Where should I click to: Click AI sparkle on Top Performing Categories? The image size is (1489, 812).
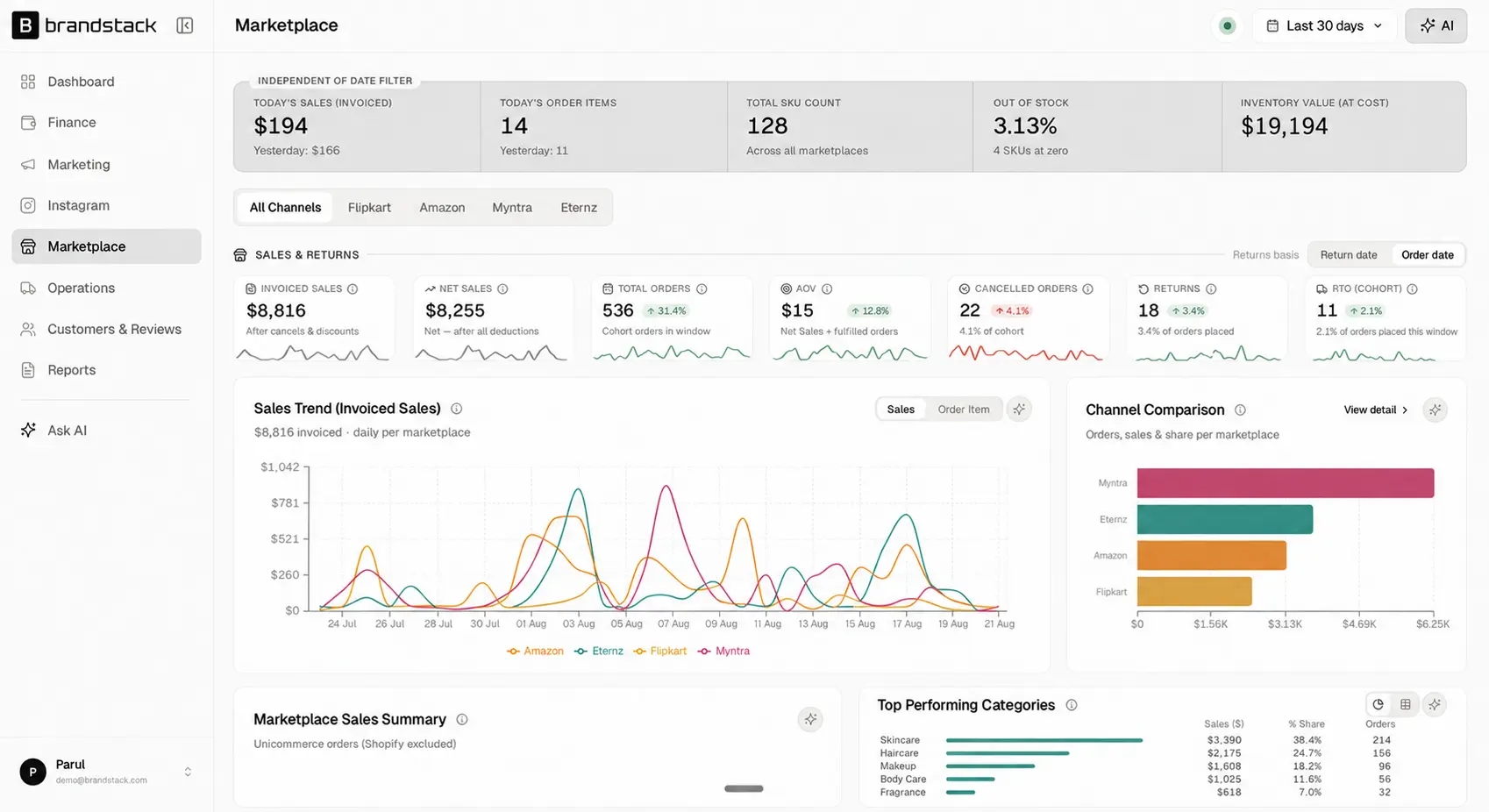[1435, 705]
